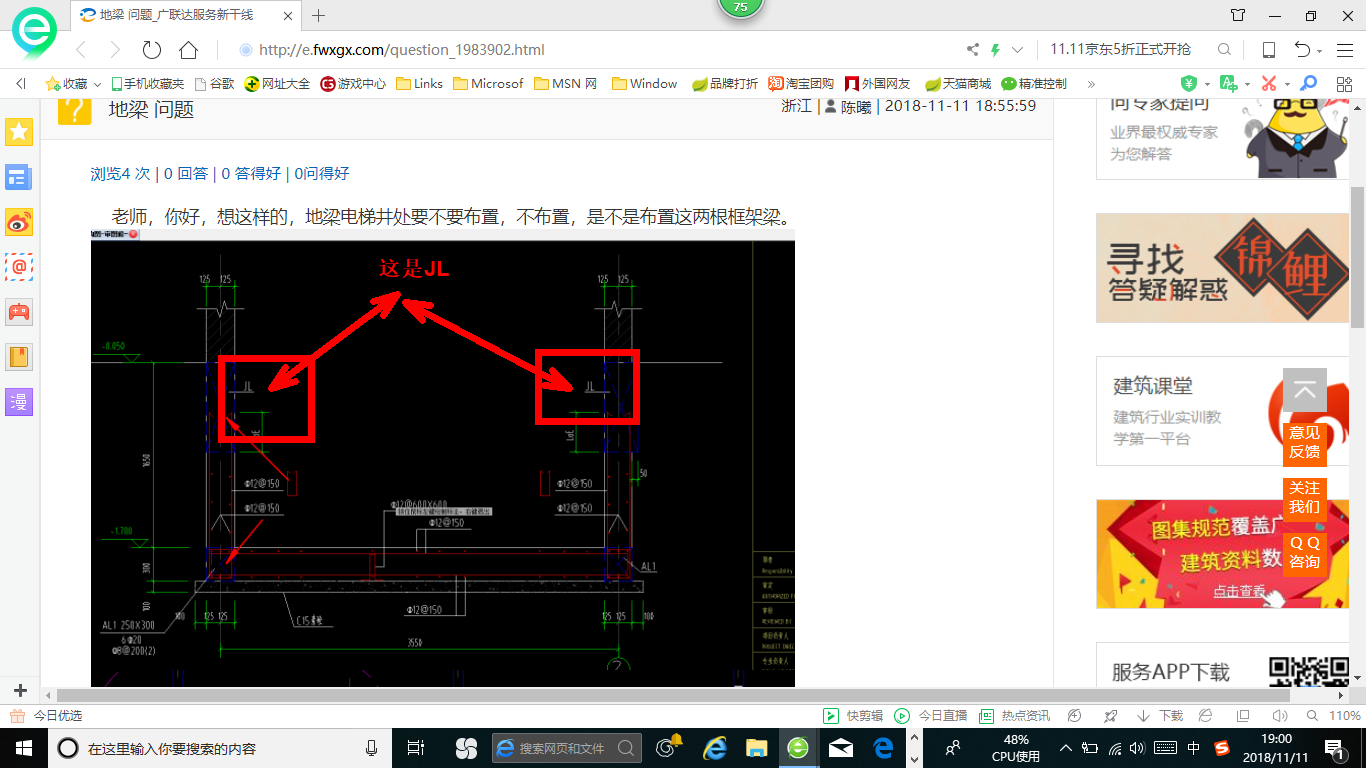Click the 关注我们 orange button

(1304, 497)
